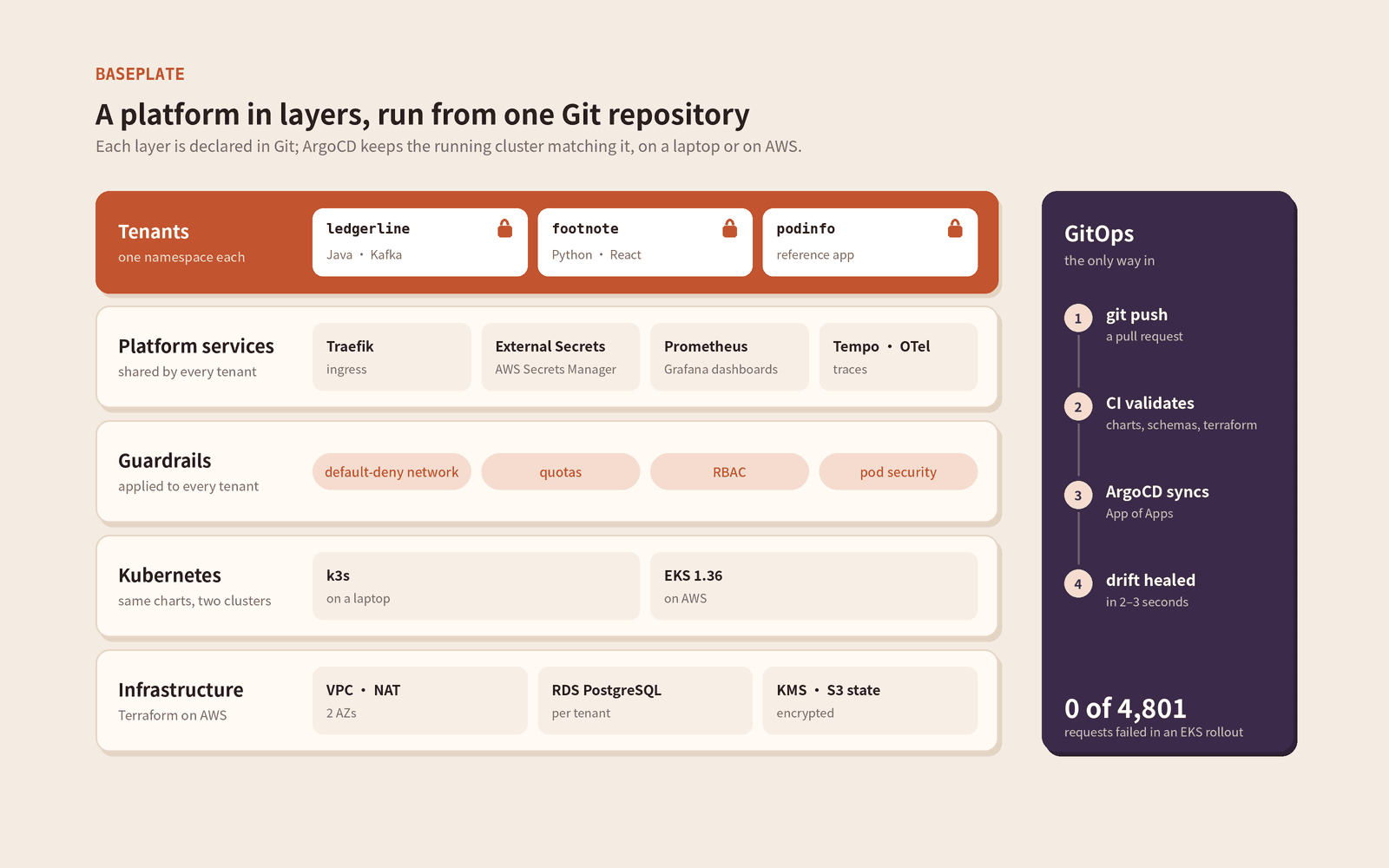Viewport: 1389px width, 868px height.
Task: Click 'CI validates' step label
Action: [x=1149, y=403]
